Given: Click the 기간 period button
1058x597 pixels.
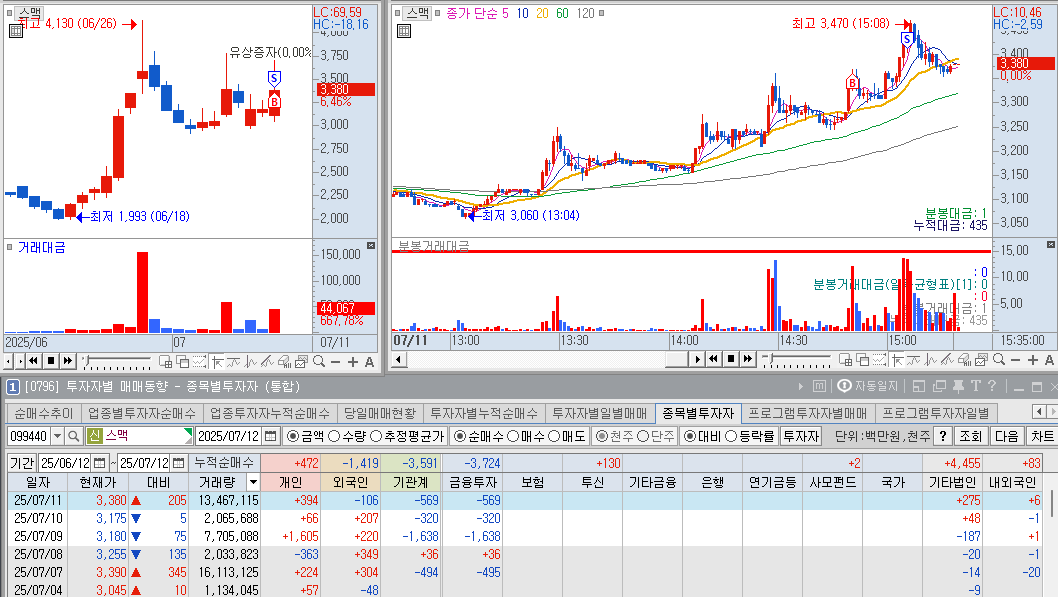Looking at the screenshot, I should tap(22, 463).
